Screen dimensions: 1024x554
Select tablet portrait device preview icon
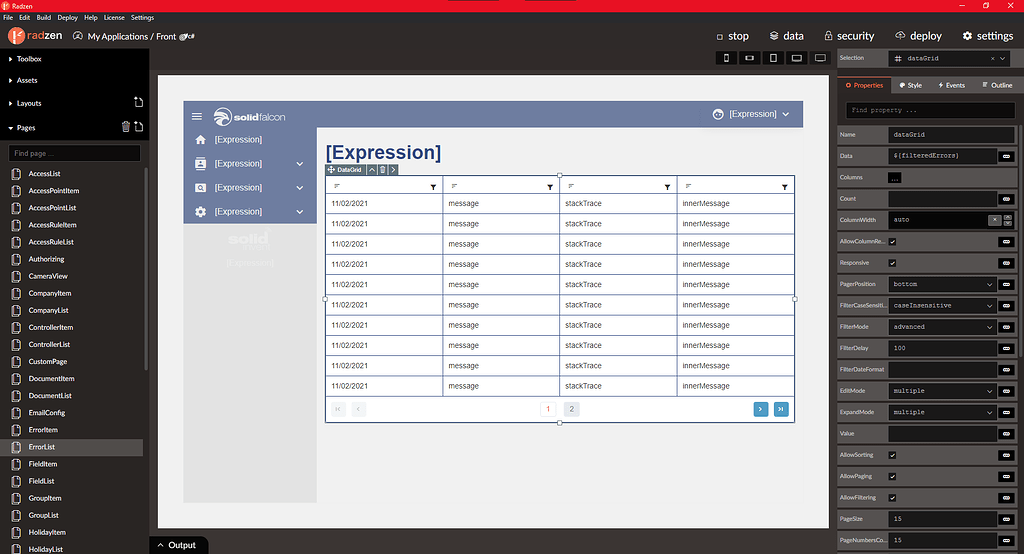[773, 58]
